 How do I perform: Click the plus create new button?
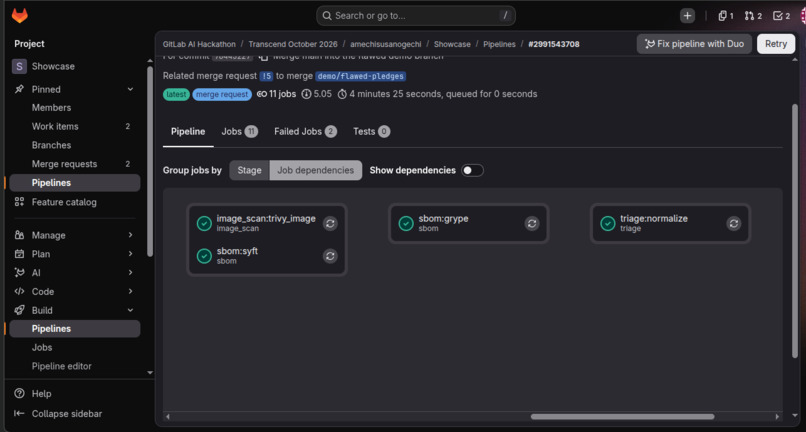coord(687,16)
